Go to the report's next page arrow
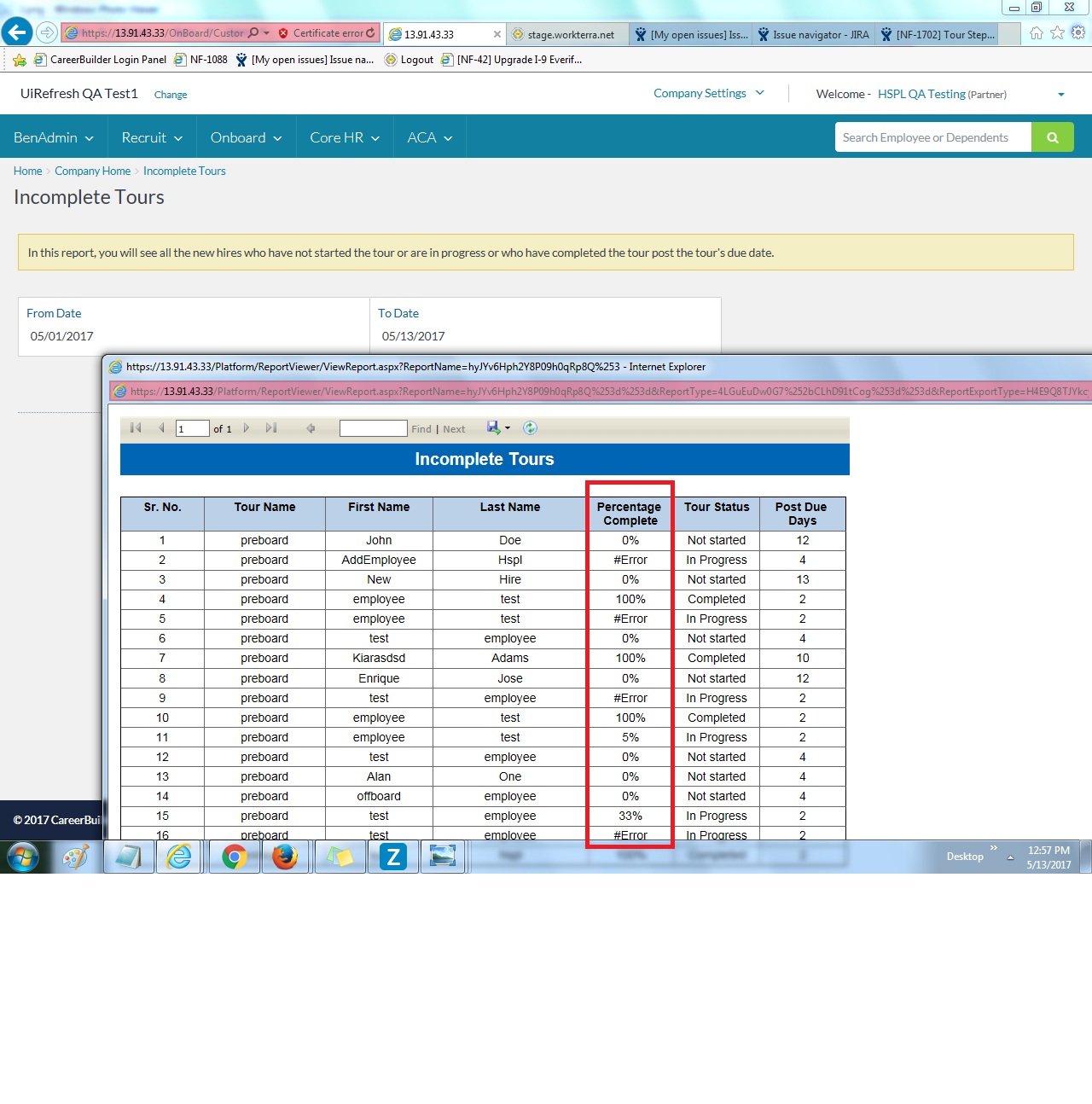This screenshot has height=1104, width=1092. pyautogui.click(x=247, y=428)
